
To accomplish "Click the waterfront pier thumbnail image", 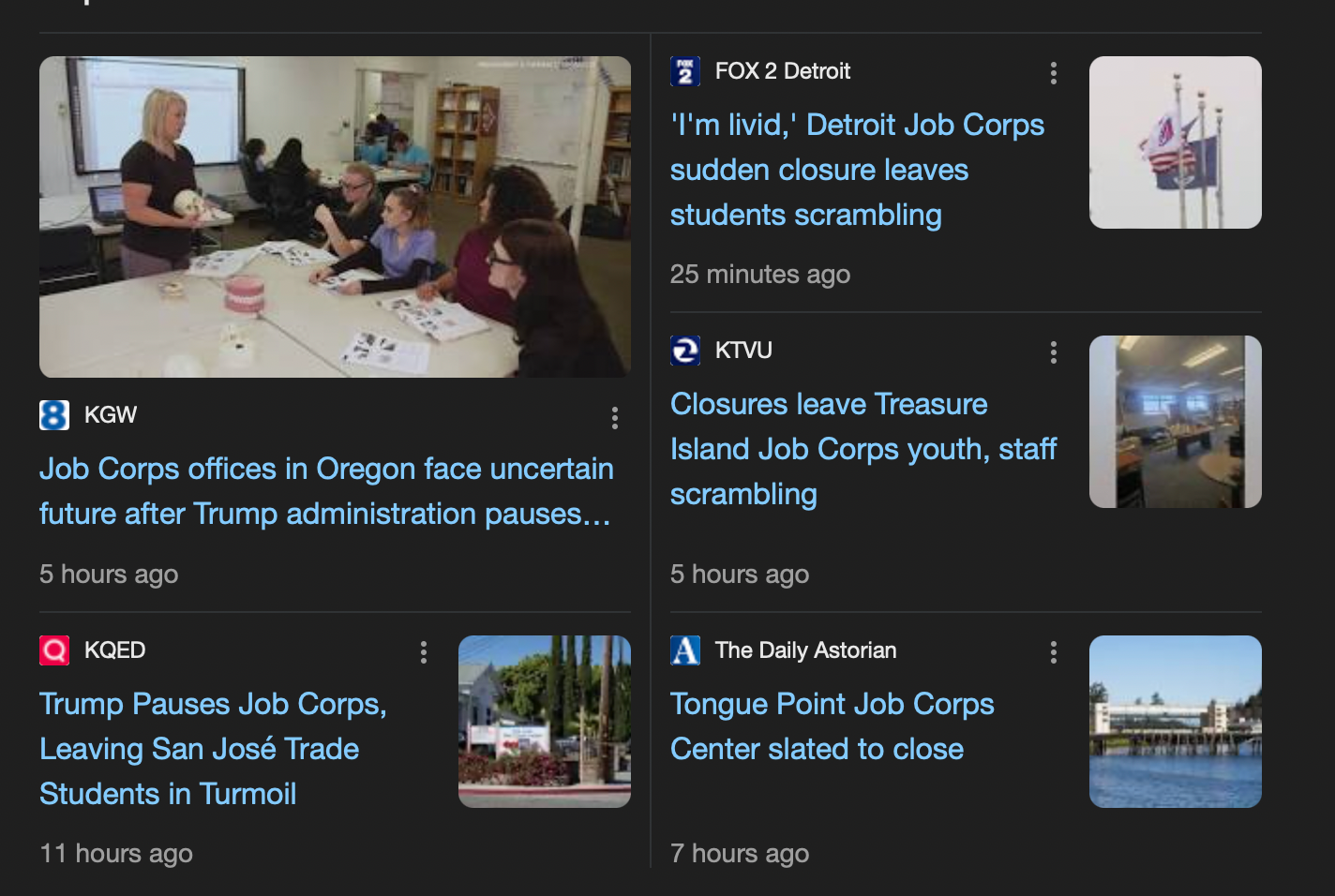I will click(x=1175, y=722).
